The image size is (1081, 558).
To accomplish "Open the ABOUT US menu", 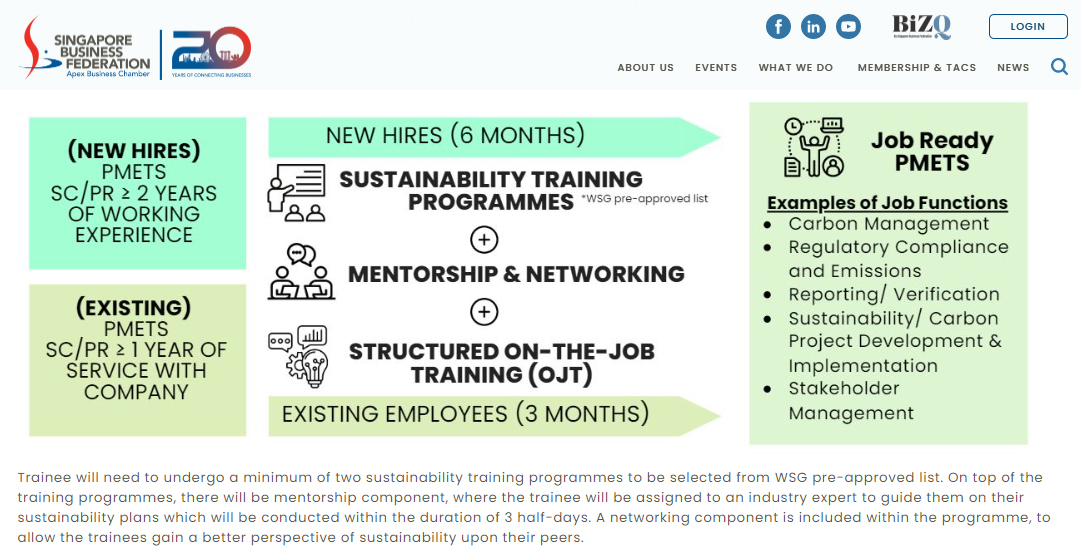I will [x=645, y=68].
